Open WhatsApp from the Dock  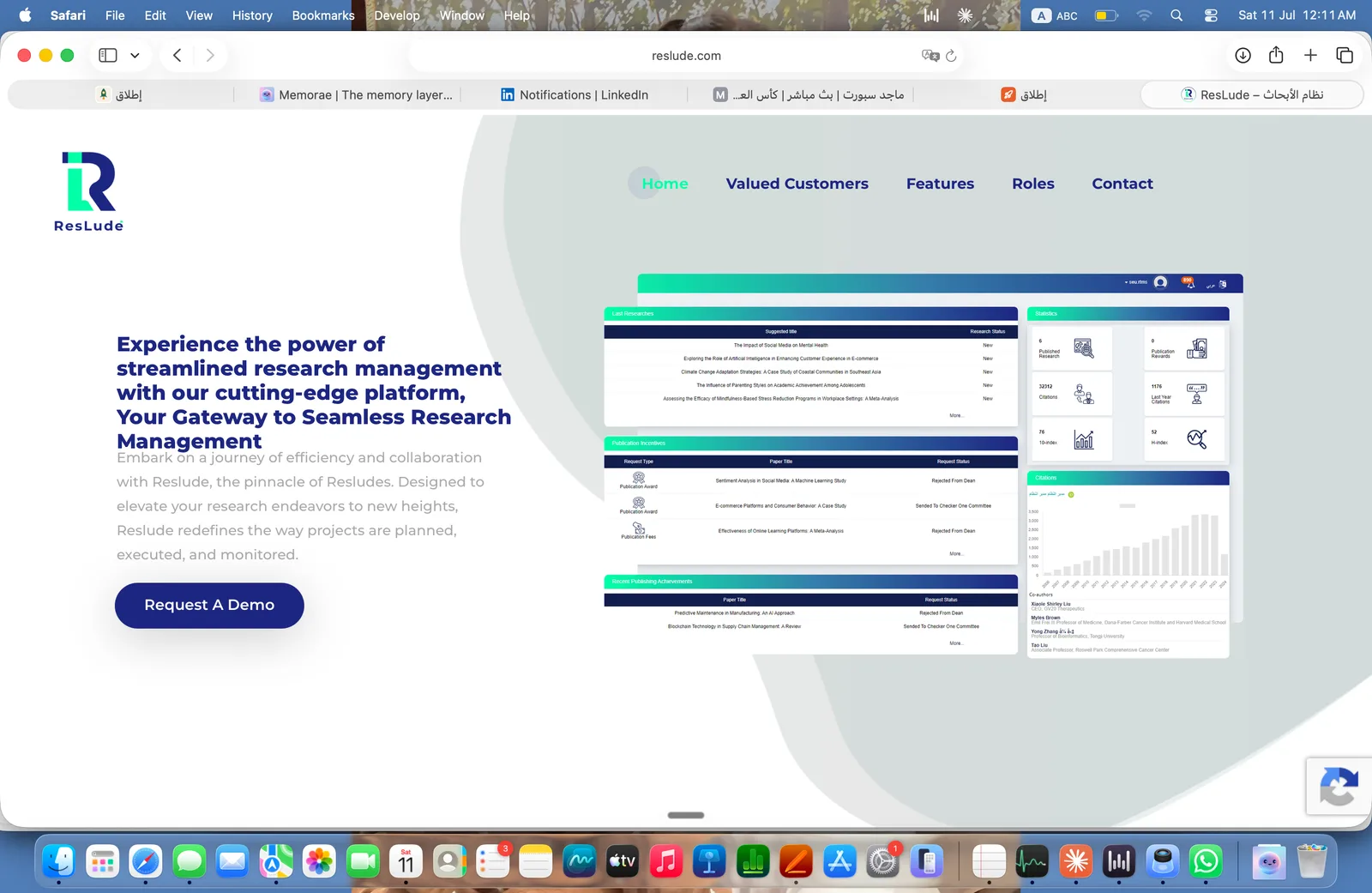point(1206,860)
